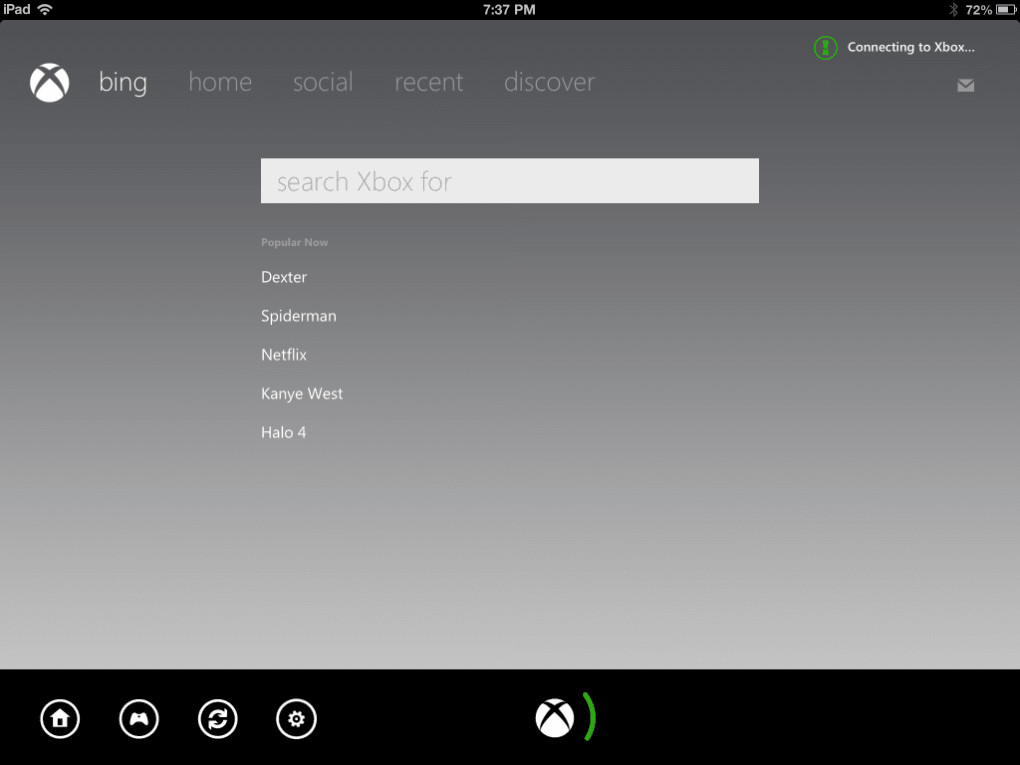Viewport: 1020px width, 765px height.
Task: Switch to the home tab
Action: pos(220,83)
